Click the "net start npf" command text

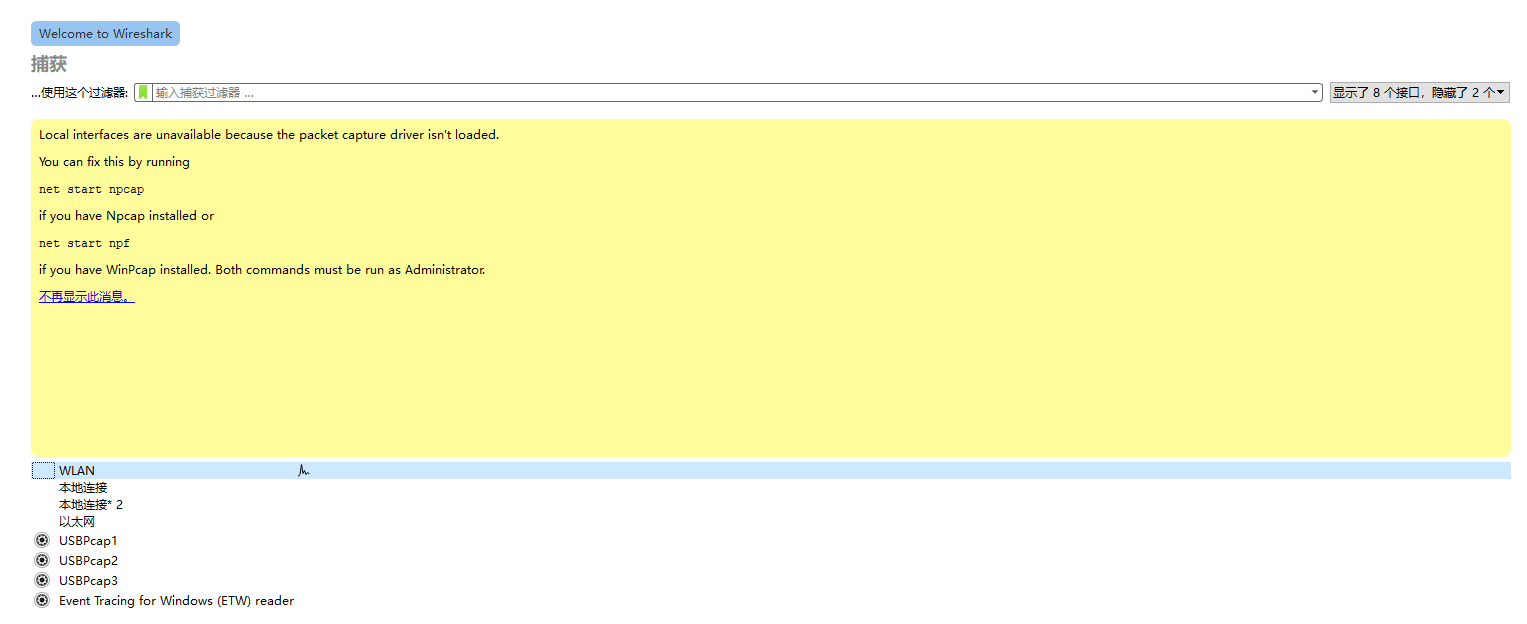click(84, 243)
